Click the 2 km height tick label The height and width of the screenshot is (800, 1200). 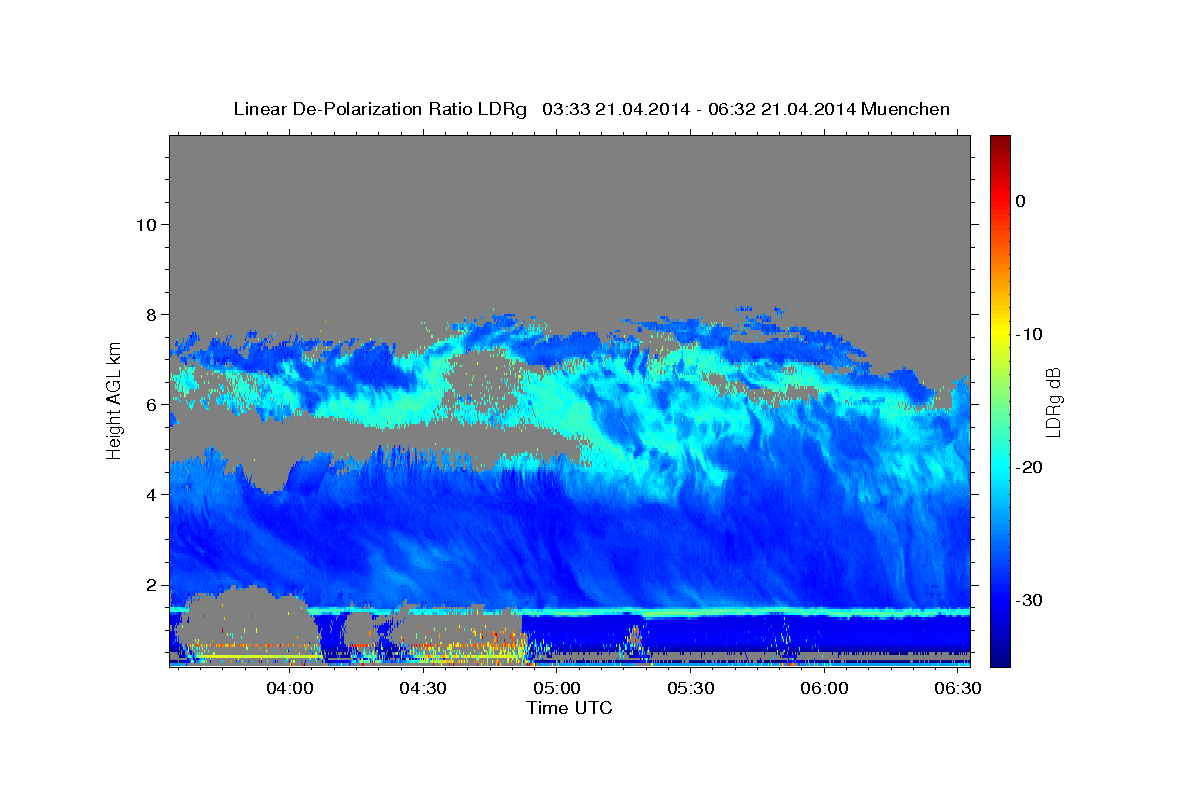pyautogui.click(x=150, y=585)
